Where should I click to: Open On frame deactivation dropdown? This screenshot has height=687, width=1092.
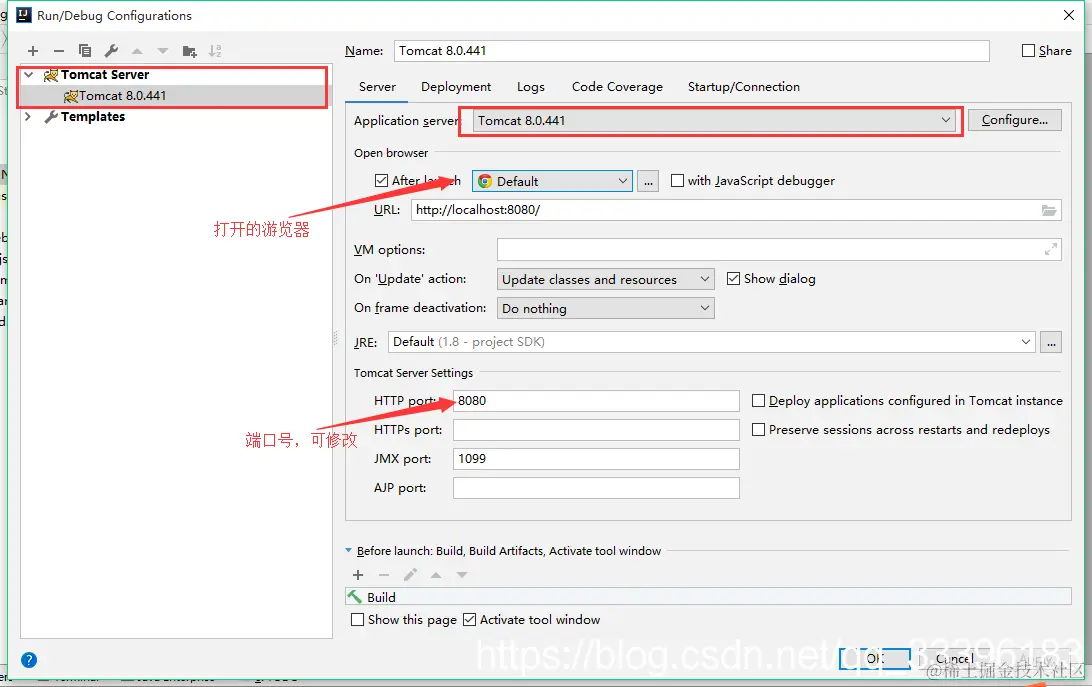click(606, 309)
